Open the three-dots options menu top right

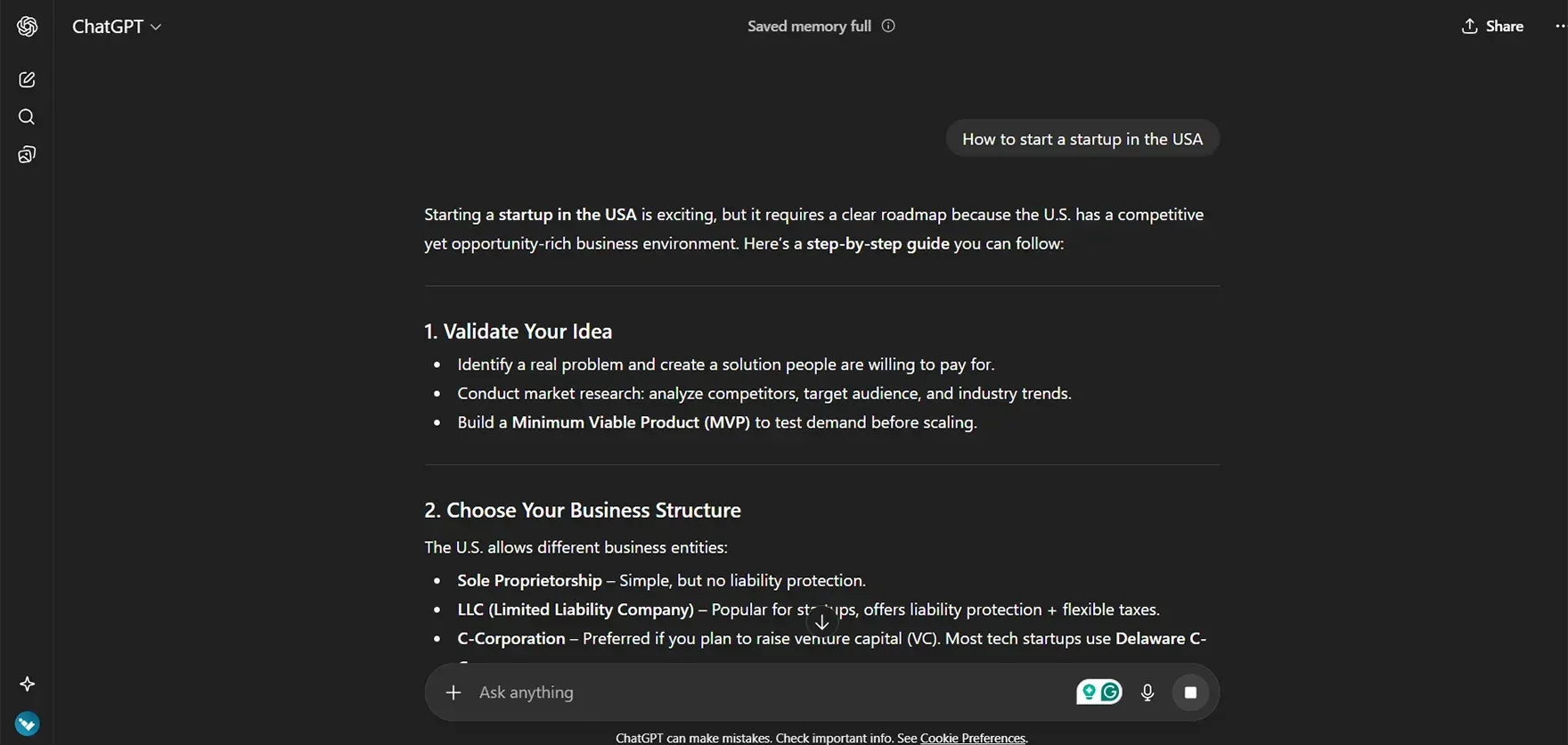[1559, 26]
